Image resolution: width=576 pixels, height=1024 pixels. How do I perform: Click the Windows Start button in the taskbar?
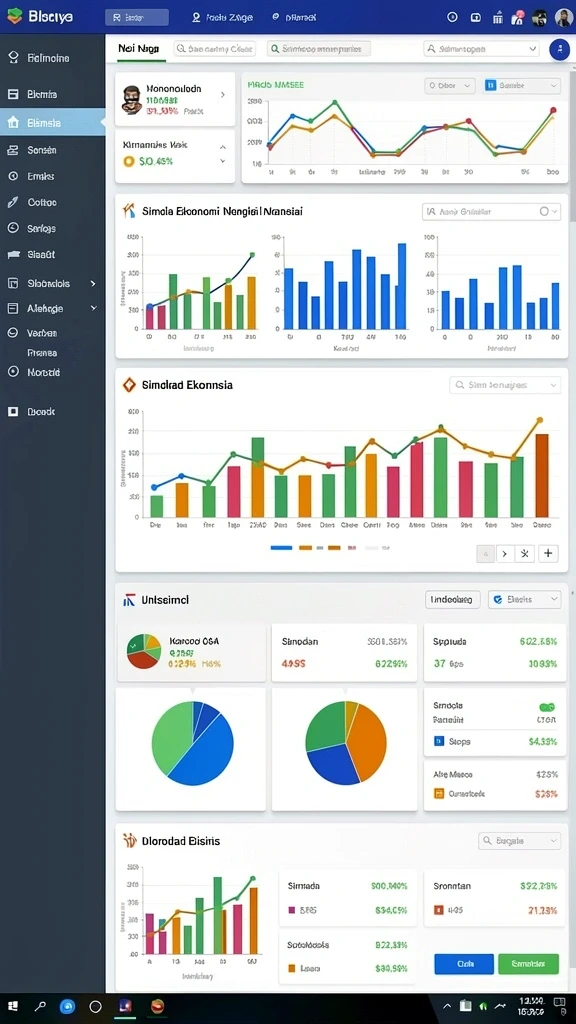(x=13, y=1006)
